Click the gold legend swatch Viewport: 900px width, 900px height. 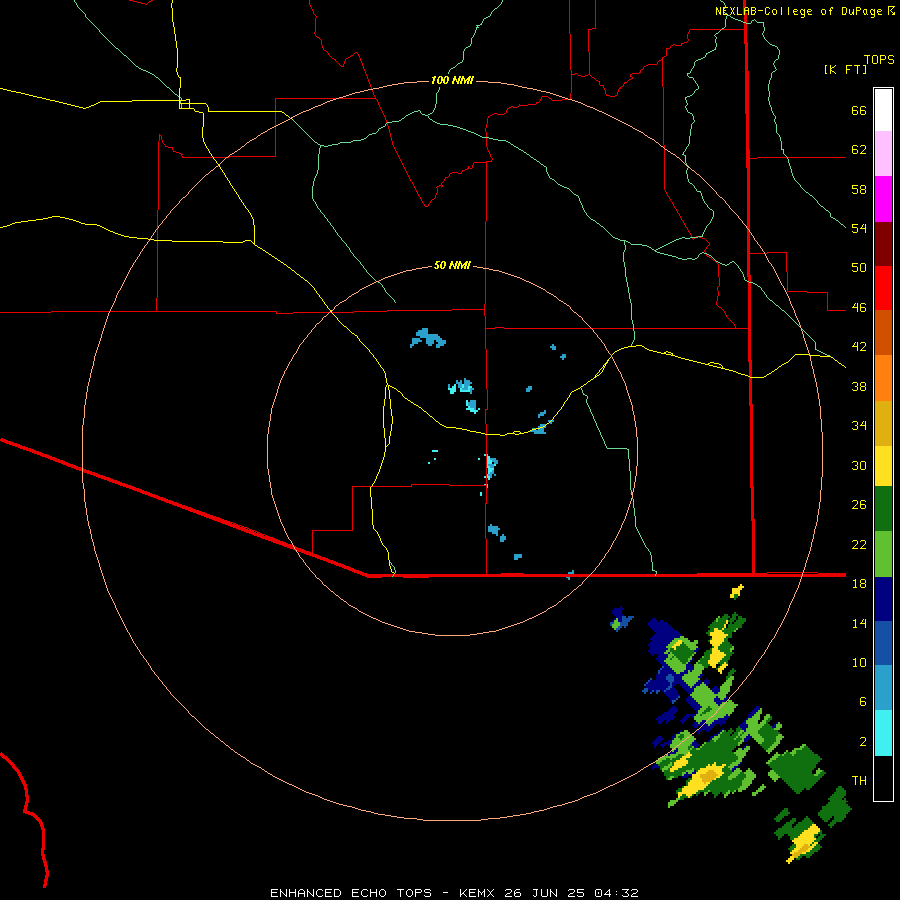click(x=883, y=424)
